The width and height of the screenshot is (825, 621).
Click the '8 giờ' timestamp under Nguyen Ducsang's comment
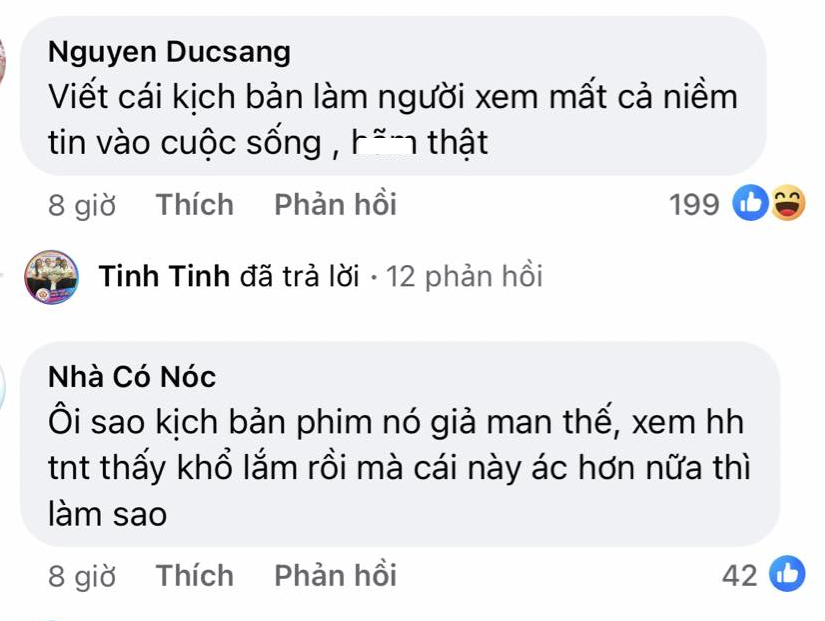pyautogui.click(x=82, y=205)
